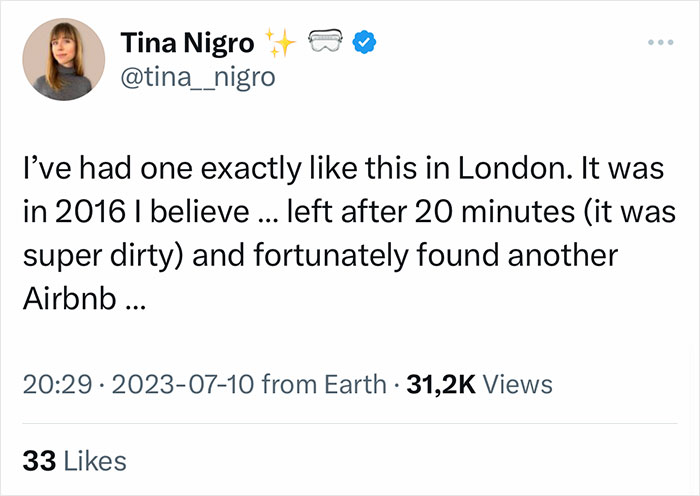Click the number 33 before Likes
Screen dimensions: 700x496
click(37, 460)
